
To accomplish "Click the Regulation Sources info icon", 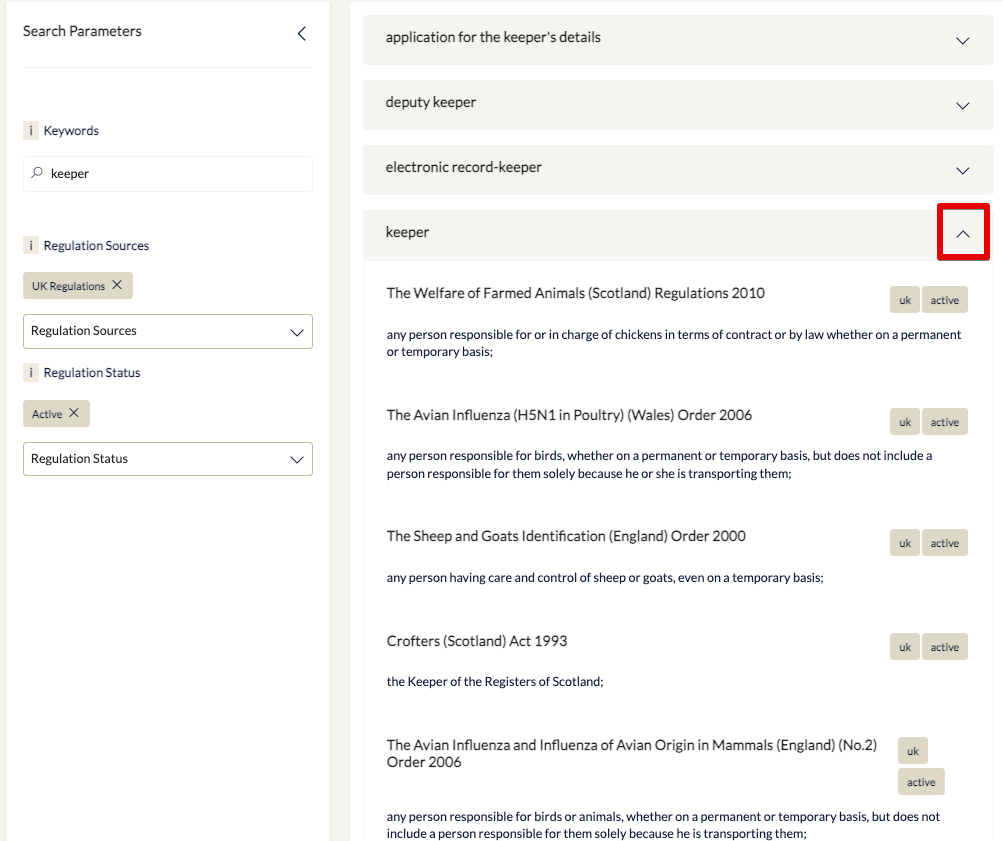I will coord(31,246).
